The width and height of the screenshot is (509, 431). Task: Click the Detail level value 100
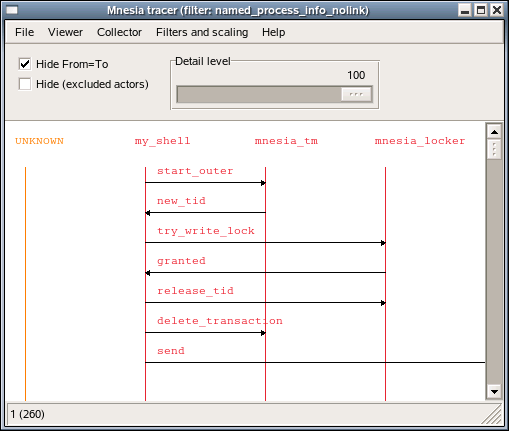356,75
